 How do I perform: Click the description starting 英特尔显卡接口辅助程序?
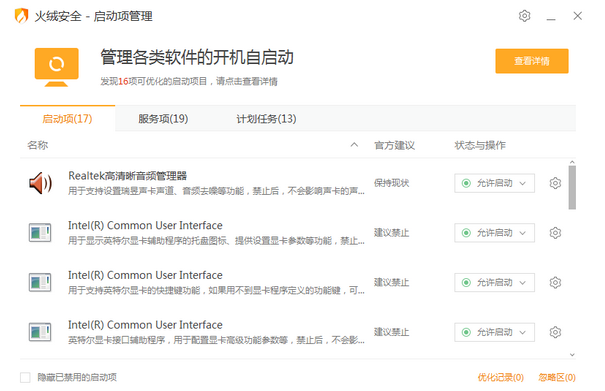pos(216,340)
